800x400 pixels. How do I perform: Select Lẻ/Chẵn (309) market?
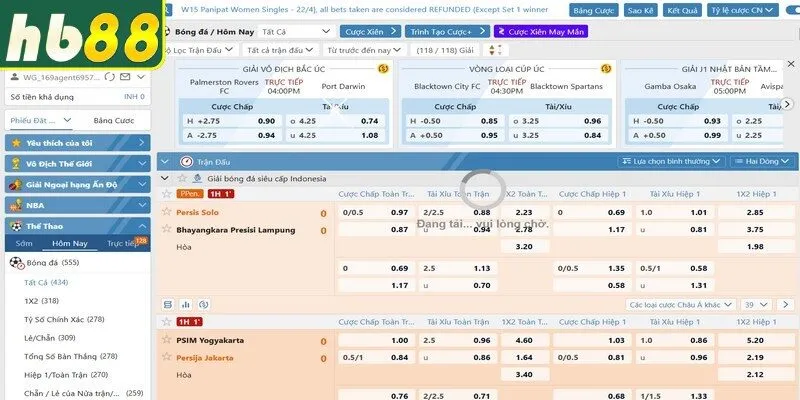[x=49, y=338]
